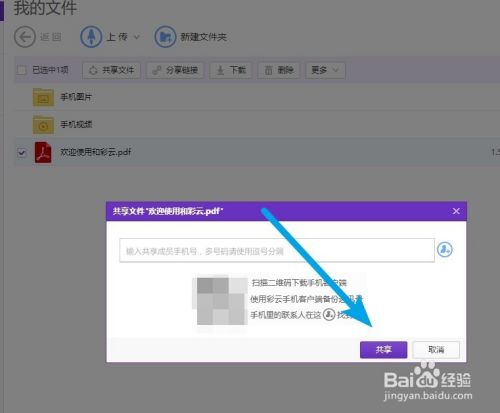The image size is (500, 413).
Task: Uncheck the 欢迎使用和彩云.pdf checkbox
Action: (22, 153)
